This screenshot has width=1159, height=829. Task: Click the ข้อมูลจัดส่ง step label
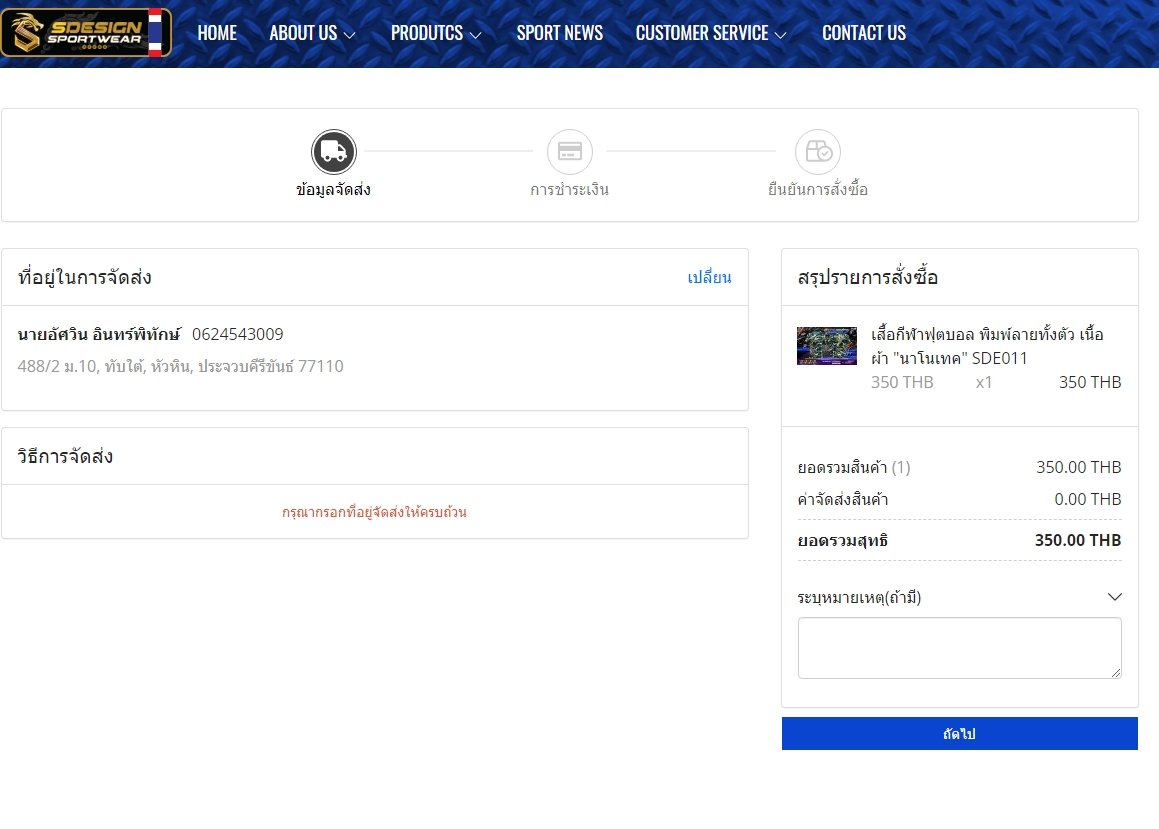tap(334, 190)
